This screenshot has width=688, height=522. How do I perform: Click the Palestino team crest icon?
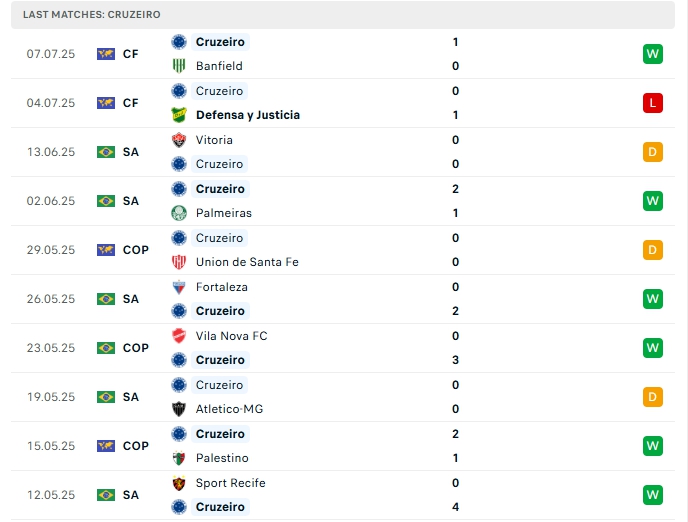click(179, 458)
